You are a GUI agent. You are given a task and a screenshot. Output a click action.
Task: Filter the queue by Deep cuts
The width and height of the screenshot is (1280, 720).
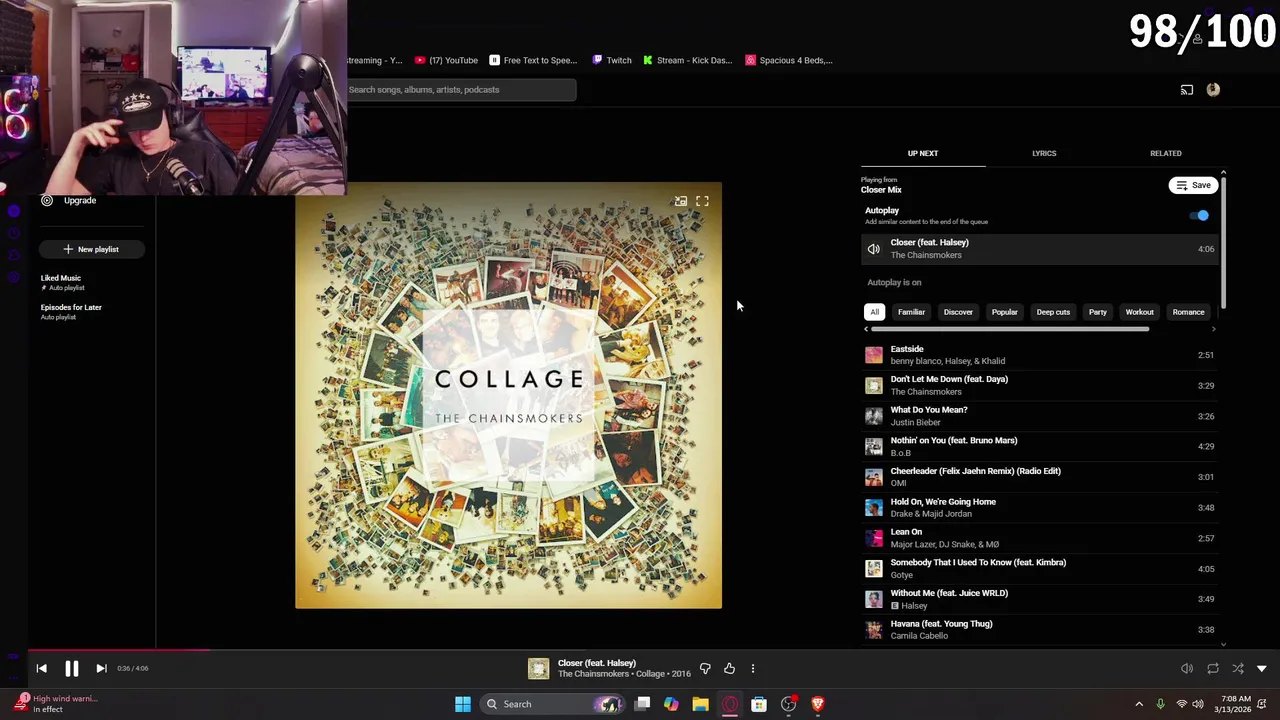[x=1053, y=312]
